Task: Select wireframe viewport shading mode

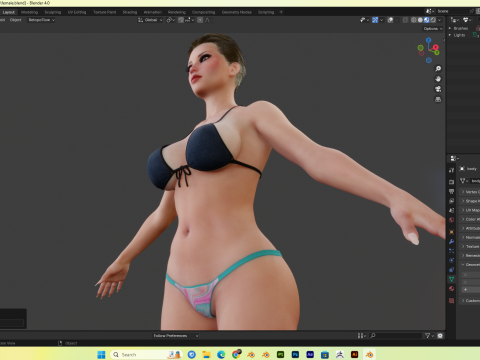Action: (414, 20)
